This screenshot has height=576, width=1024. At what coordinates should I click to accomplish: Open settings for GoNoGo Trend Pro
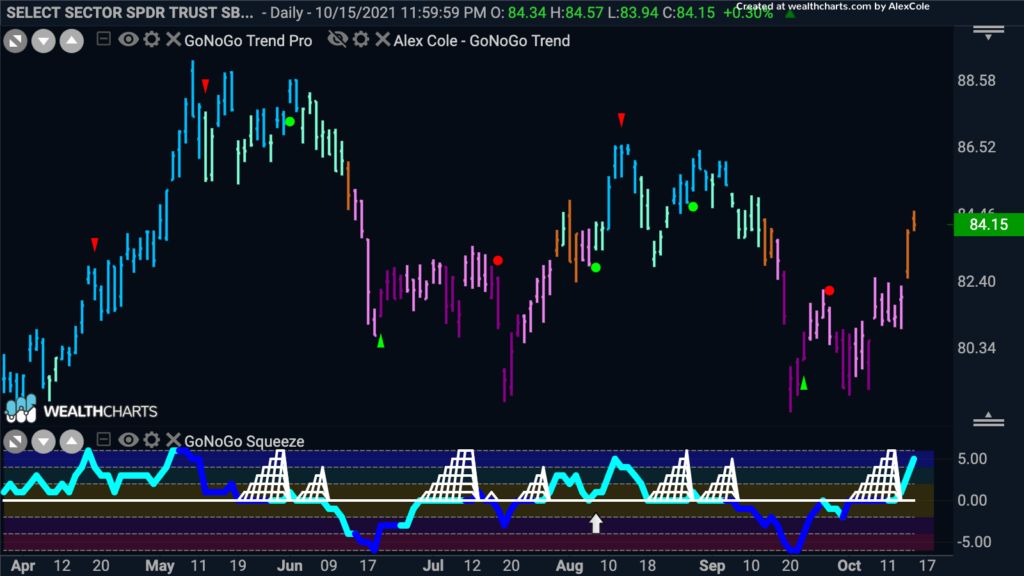tap(152, 39)
